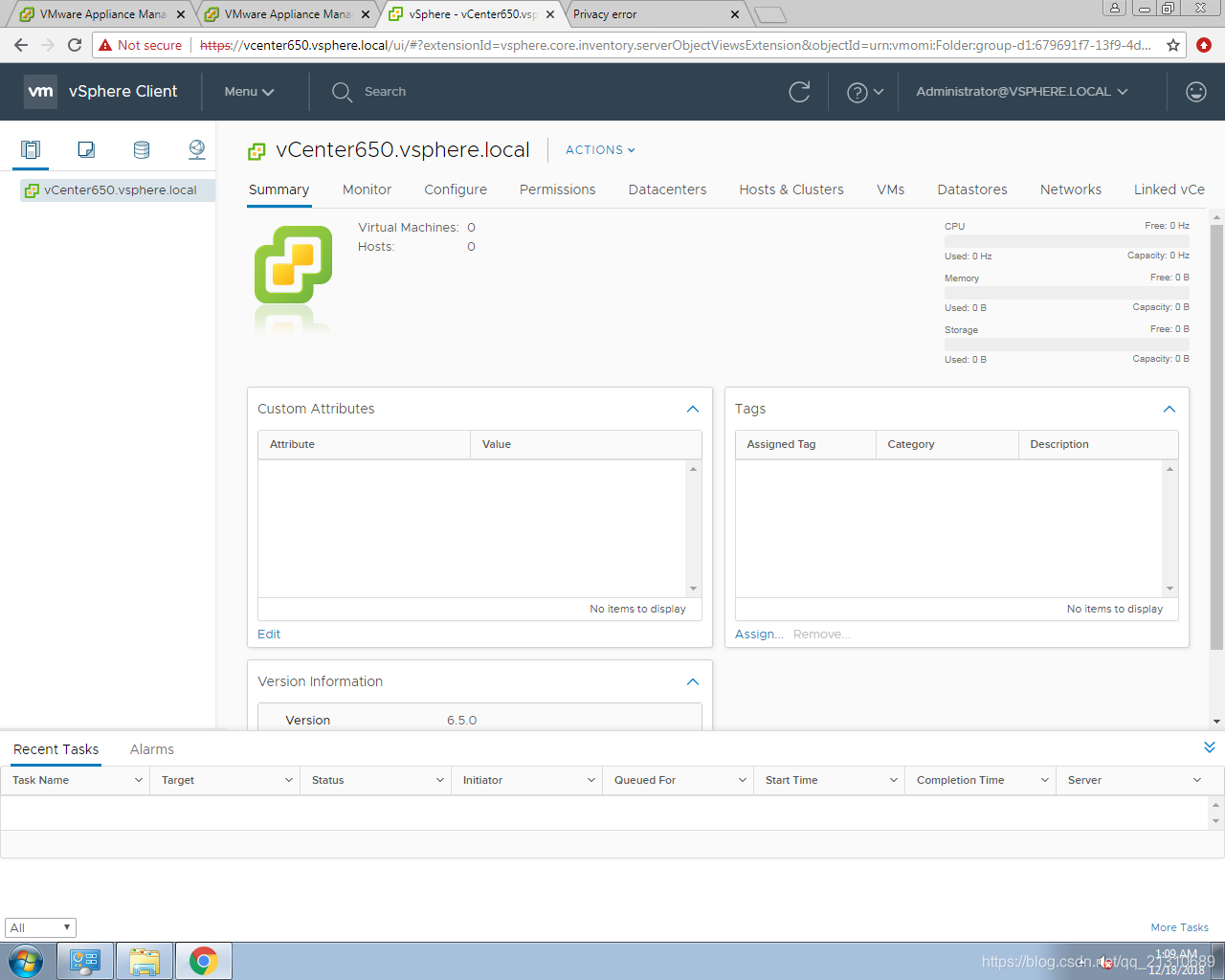Click the Queued For column header
The width and height of the screenshot is (1225, 980).
click(678, 780)
